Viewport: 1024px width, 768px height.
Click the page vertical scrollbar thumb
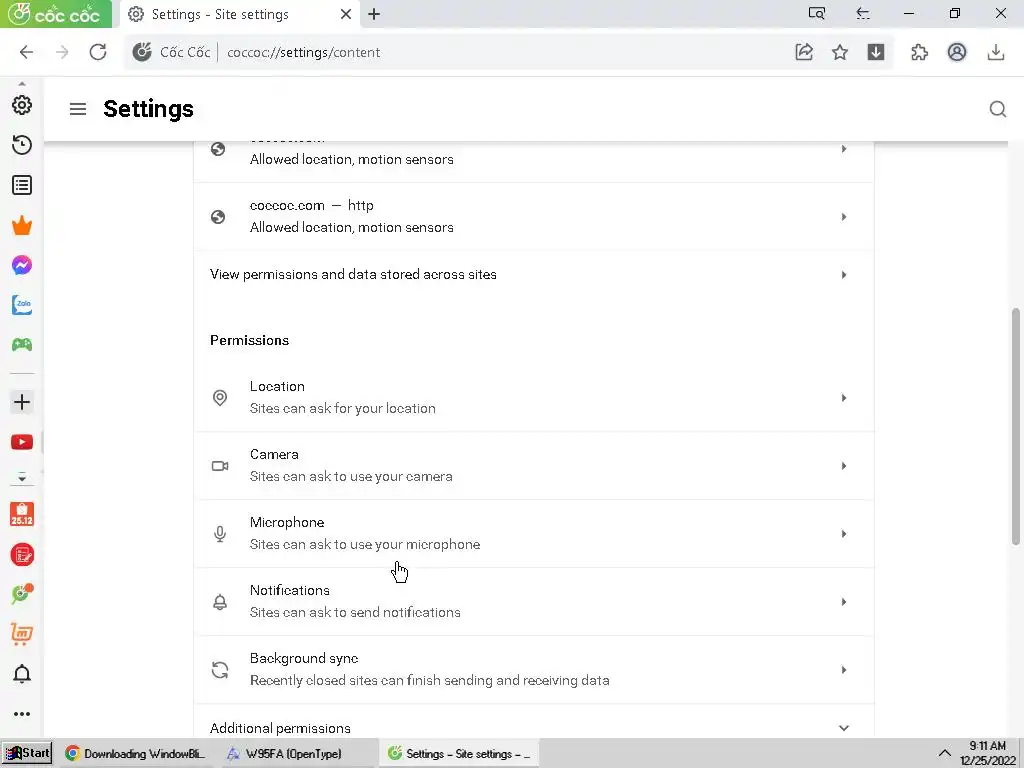pyautogui.click(x=1017, y=425)
